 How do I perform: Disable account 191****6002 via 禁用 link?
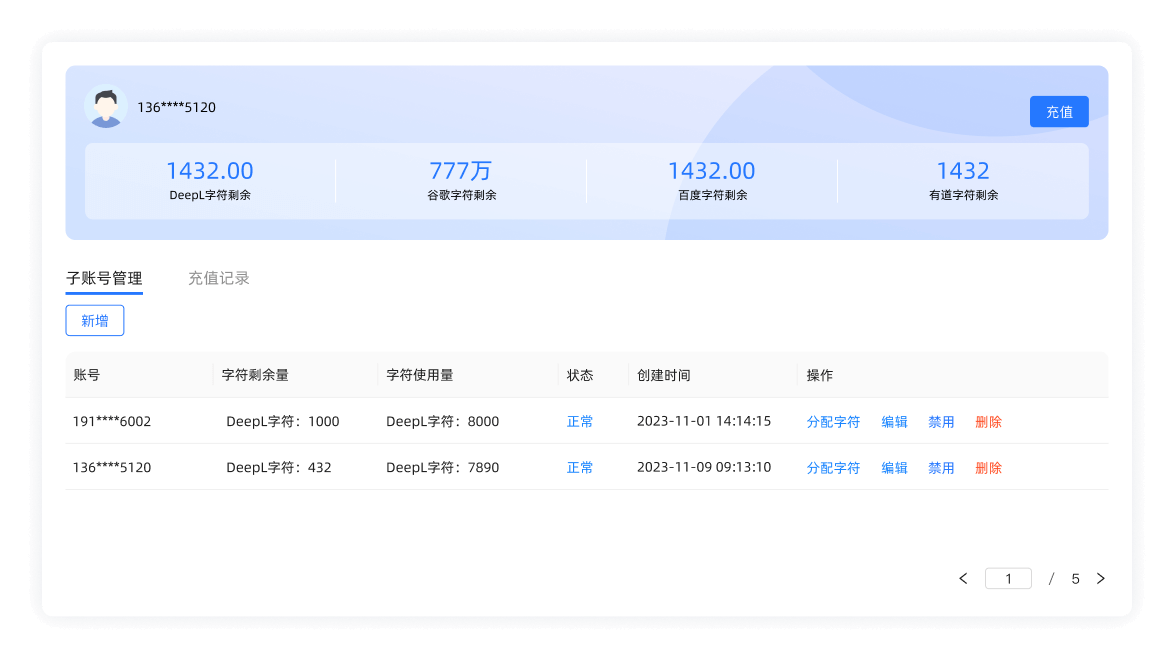(x=941, y=421)
